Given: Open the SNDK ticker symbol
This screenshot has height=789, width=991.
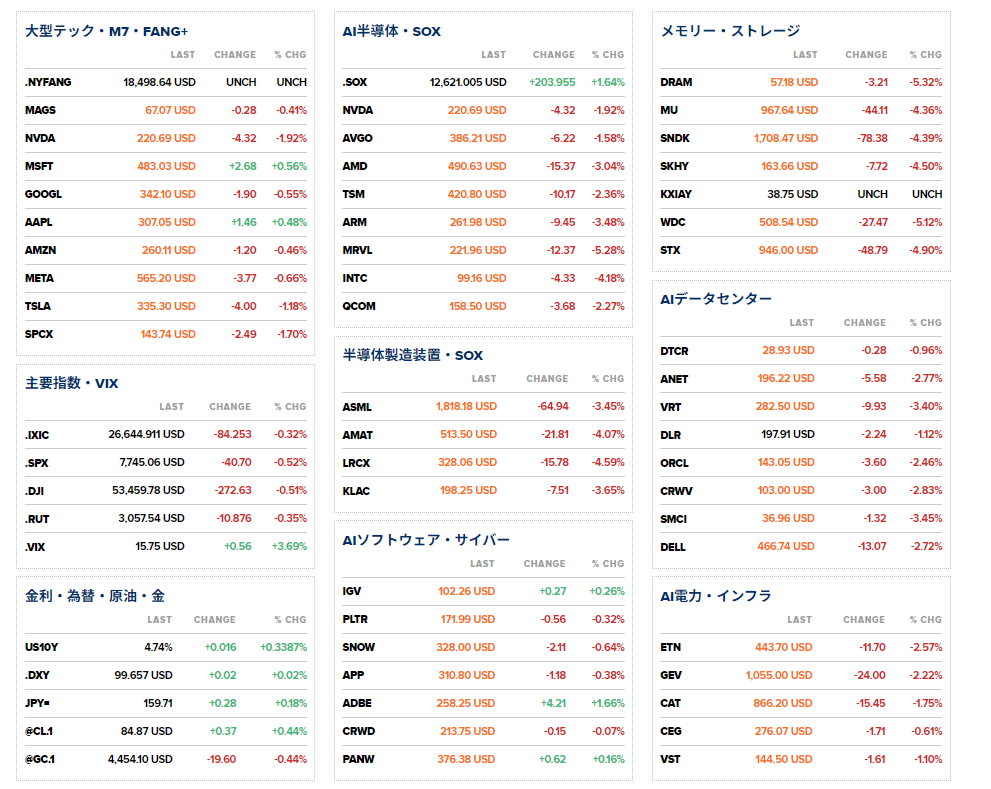Looking at the screenshot, I should tap(675, 138).
